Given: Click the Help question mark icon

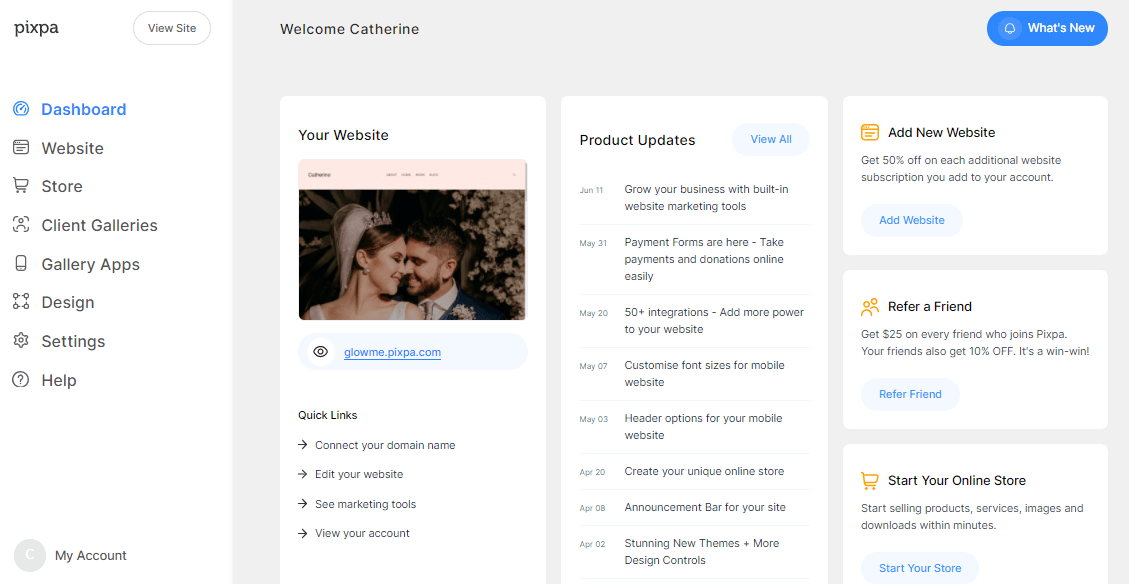Looking at the screenshot, I should (21, 379).
